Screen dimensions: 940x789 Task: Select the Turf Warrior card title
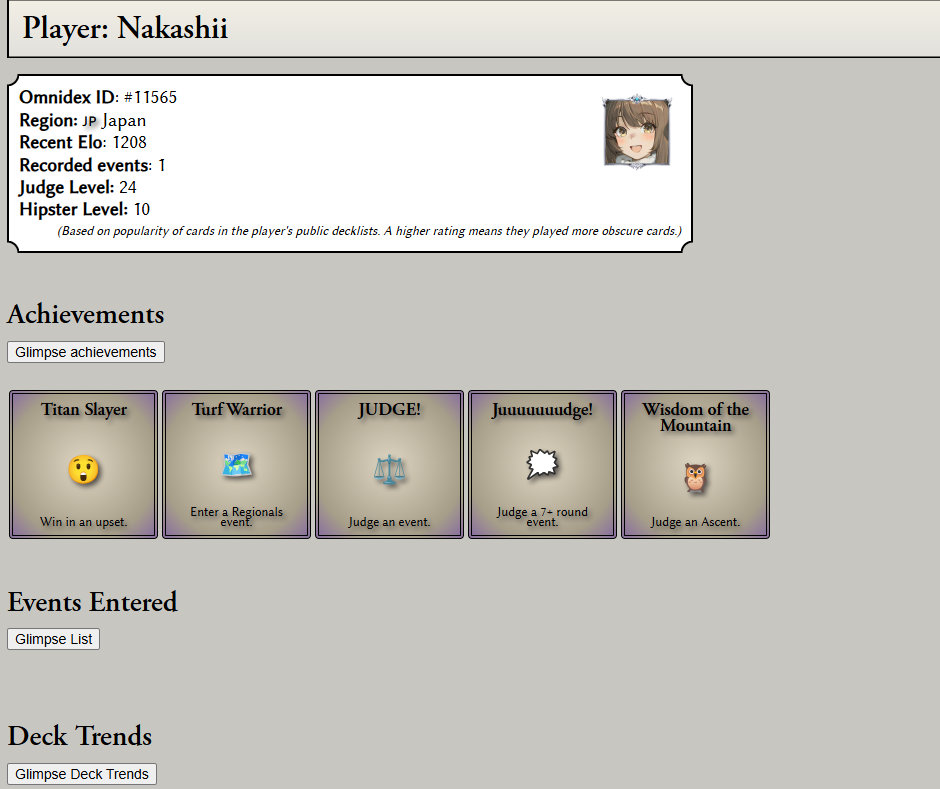pos(237,409)
